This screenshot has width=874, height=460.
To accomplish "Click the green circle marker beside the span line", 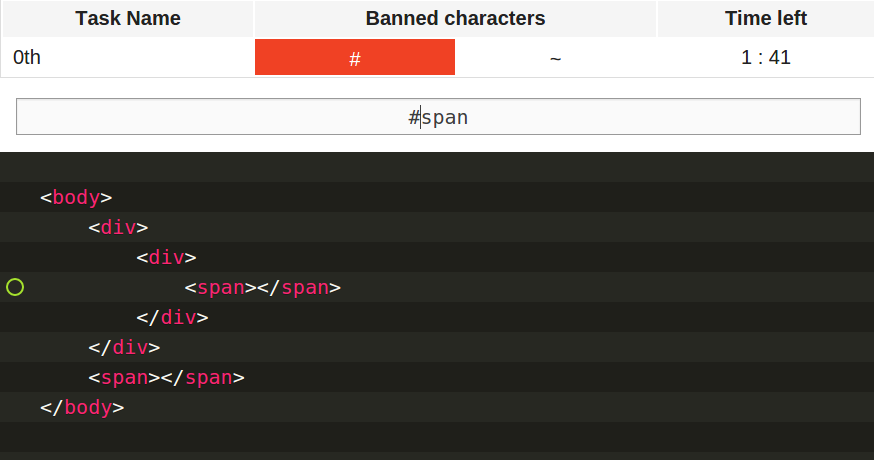I will coord(15,288).
